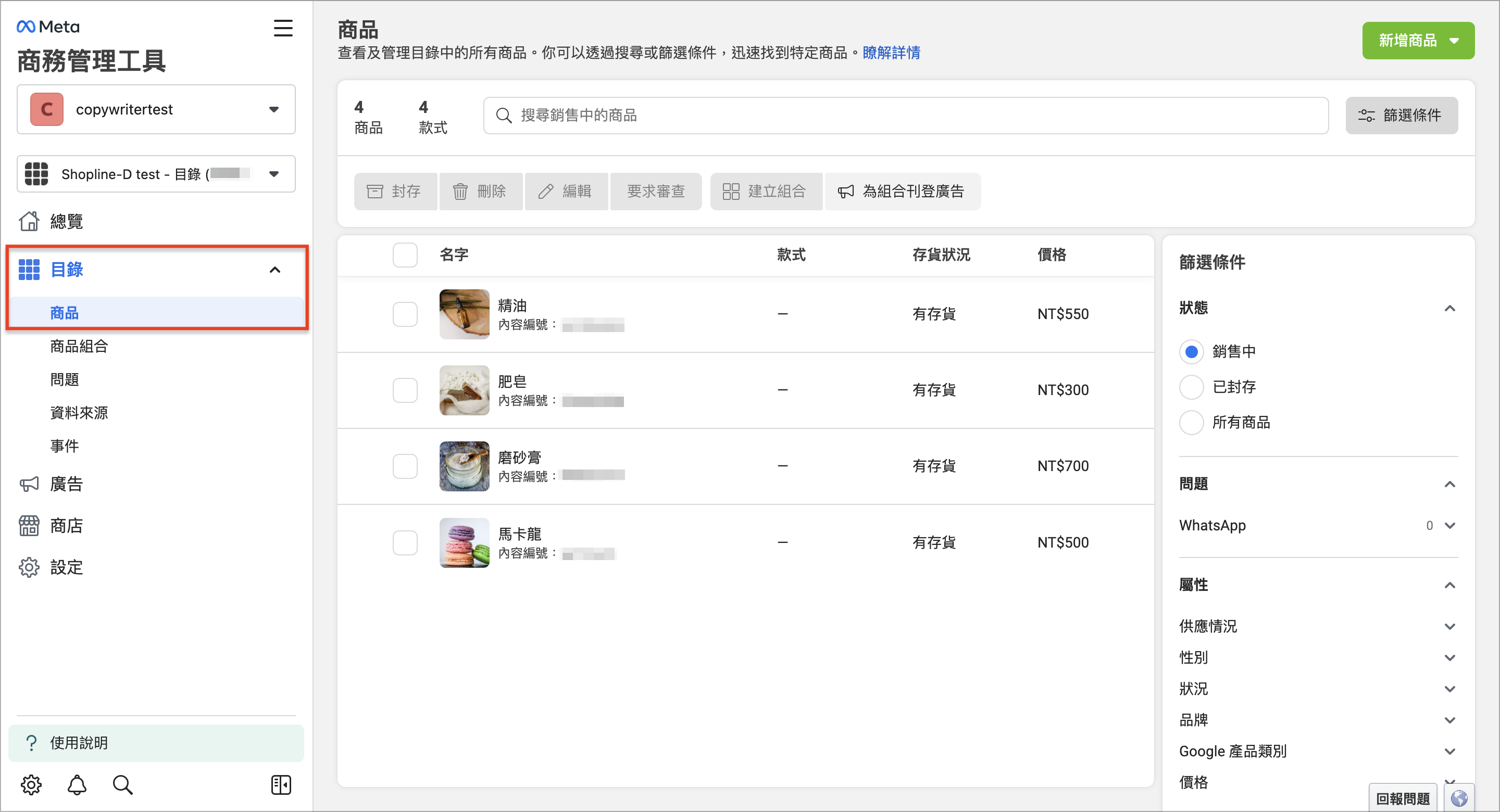Viewport: 1500px width, 812px height.
Task: Select the 銷售中 radio button
Action: 1191,351
